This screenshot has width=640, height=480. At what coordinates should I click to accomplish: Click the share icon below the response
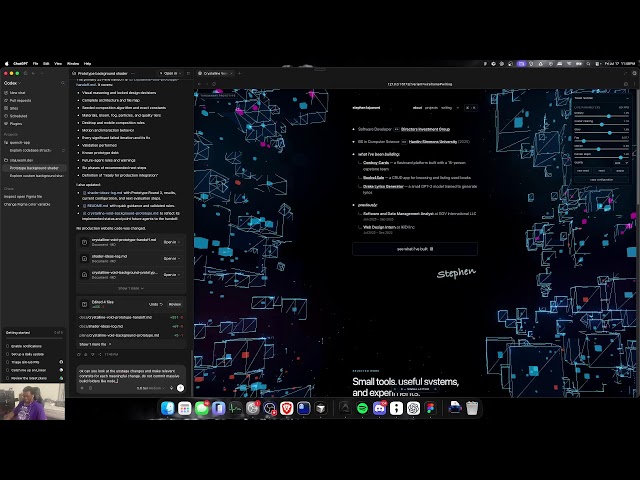click(x=100, y=354)
